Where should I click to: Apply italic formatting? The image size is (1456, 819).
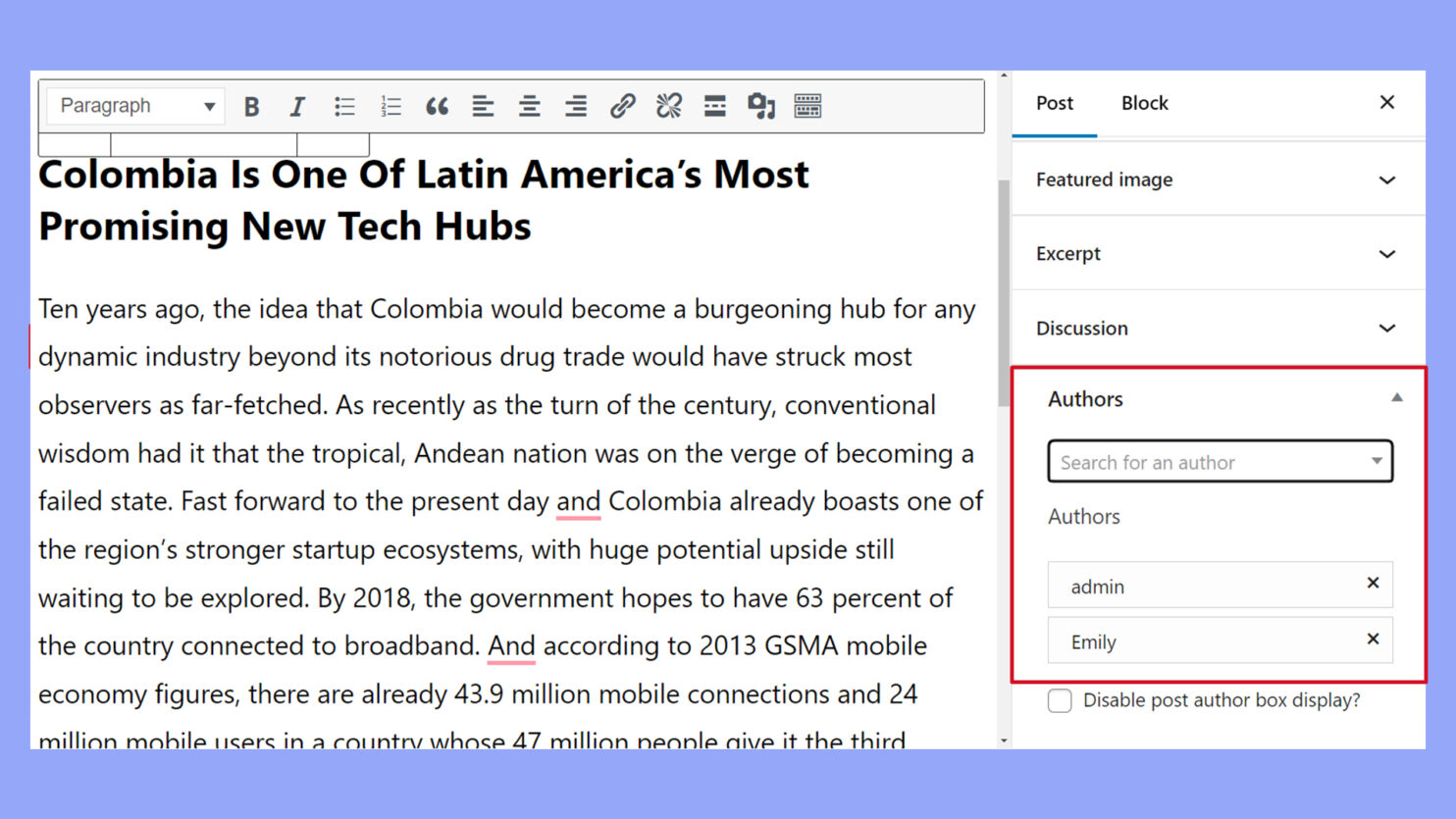297,105
